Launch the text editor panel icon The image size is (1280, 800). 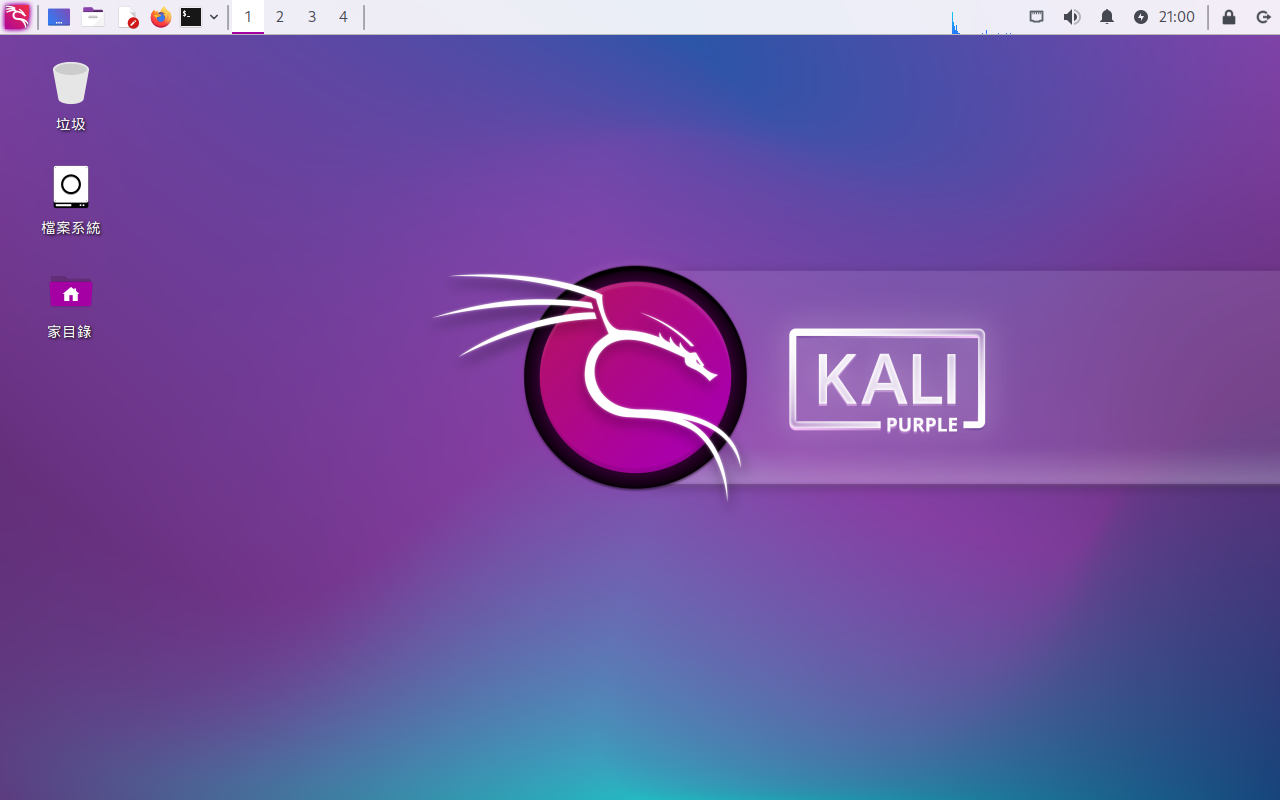pos(127,17)
